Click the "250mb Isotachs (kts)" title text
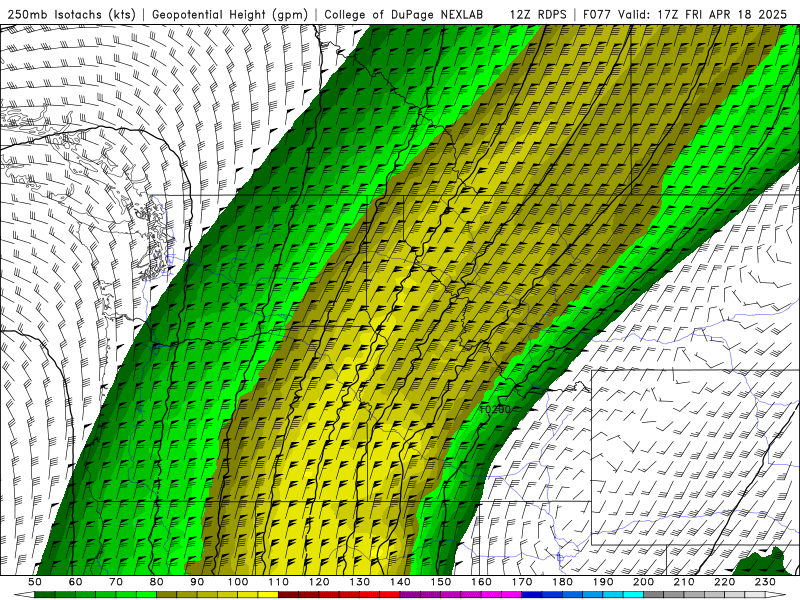The height and width of the screenshot is (600, 800). [x=71, y=14]
